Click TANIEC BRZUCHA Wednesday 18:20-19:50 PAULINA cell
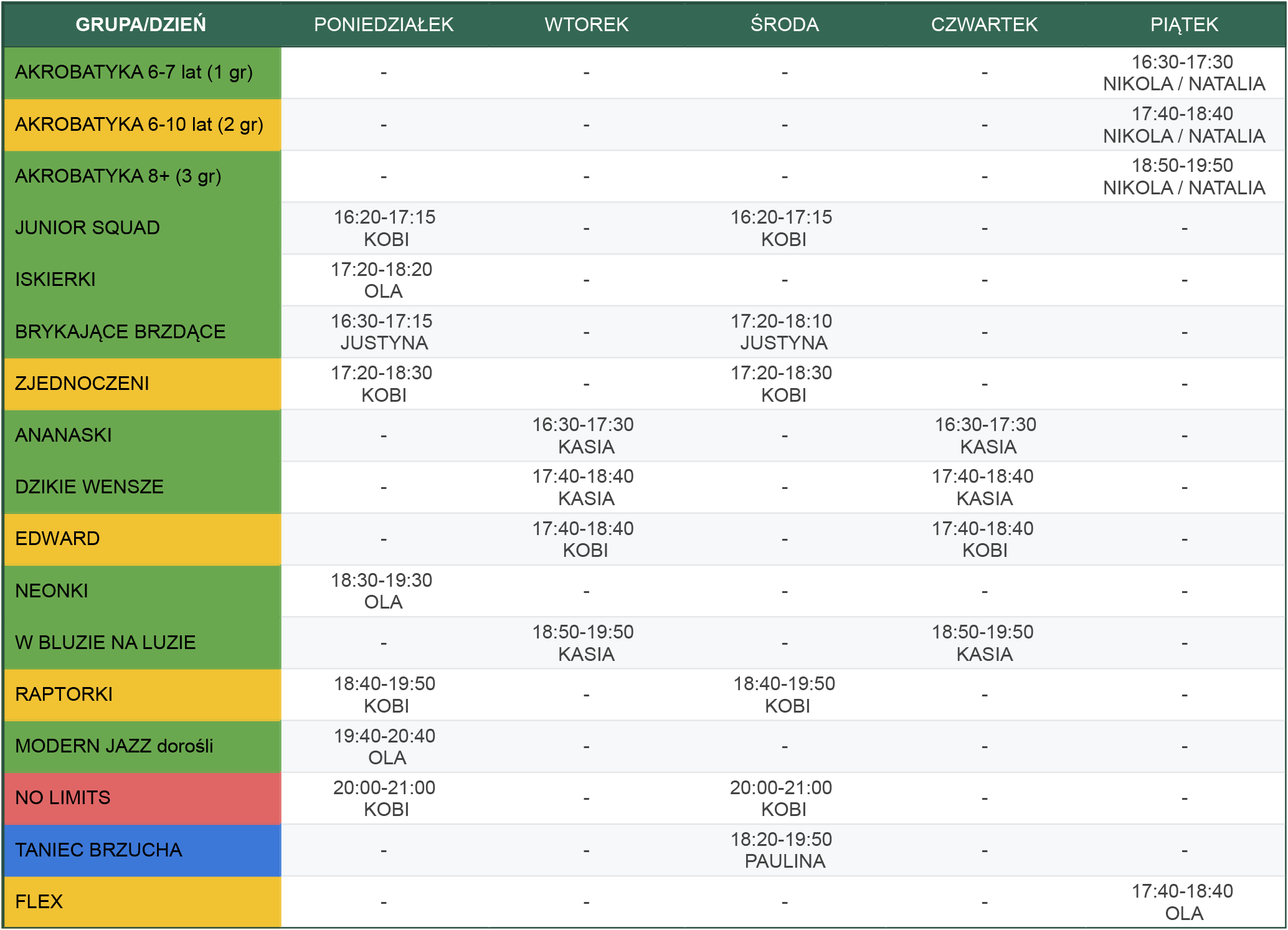Image resolution: width=1288 pixels, height=930 pixels. point(784,850)
